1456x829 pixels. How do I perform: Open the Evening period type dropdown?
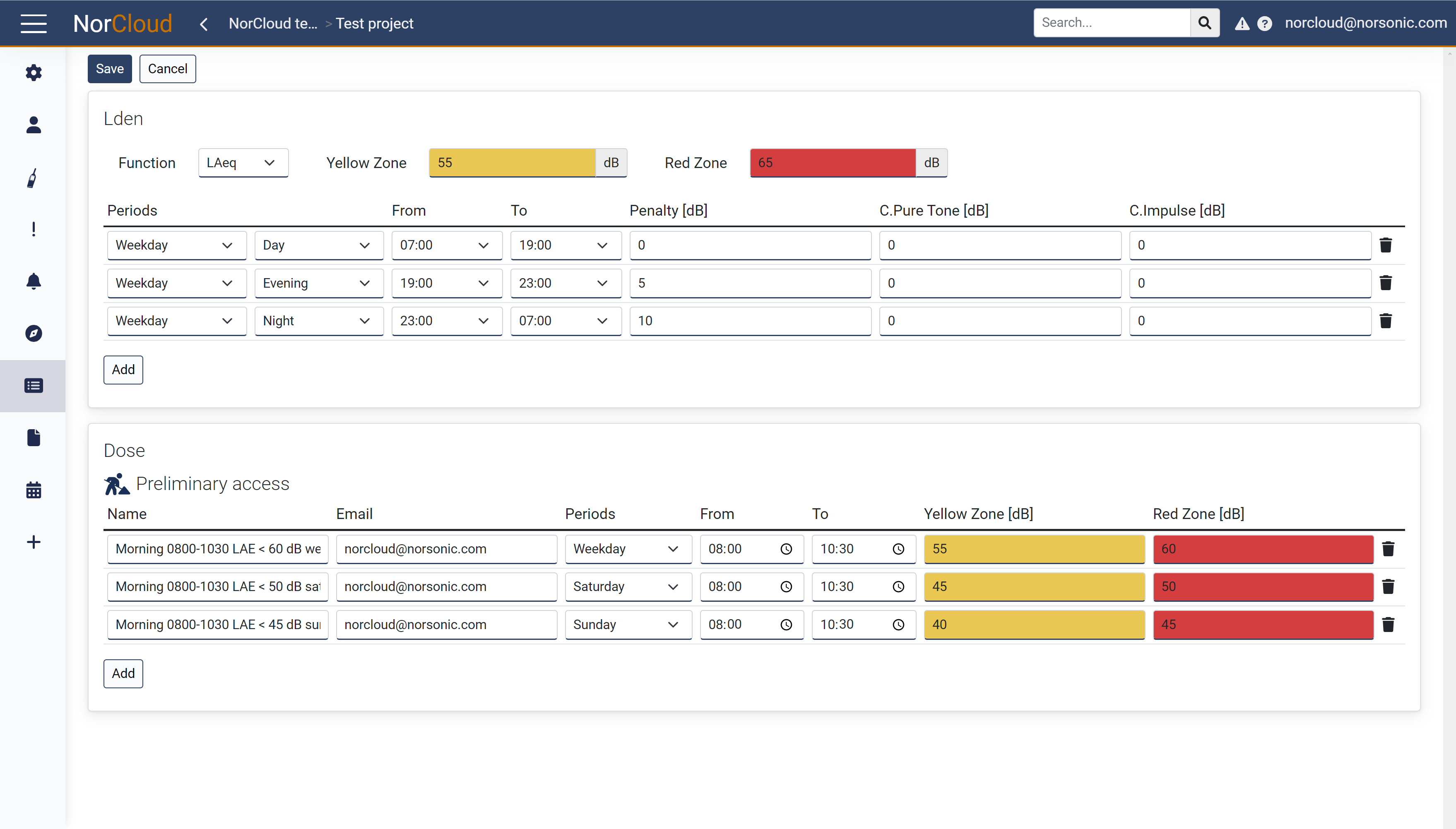319,283
